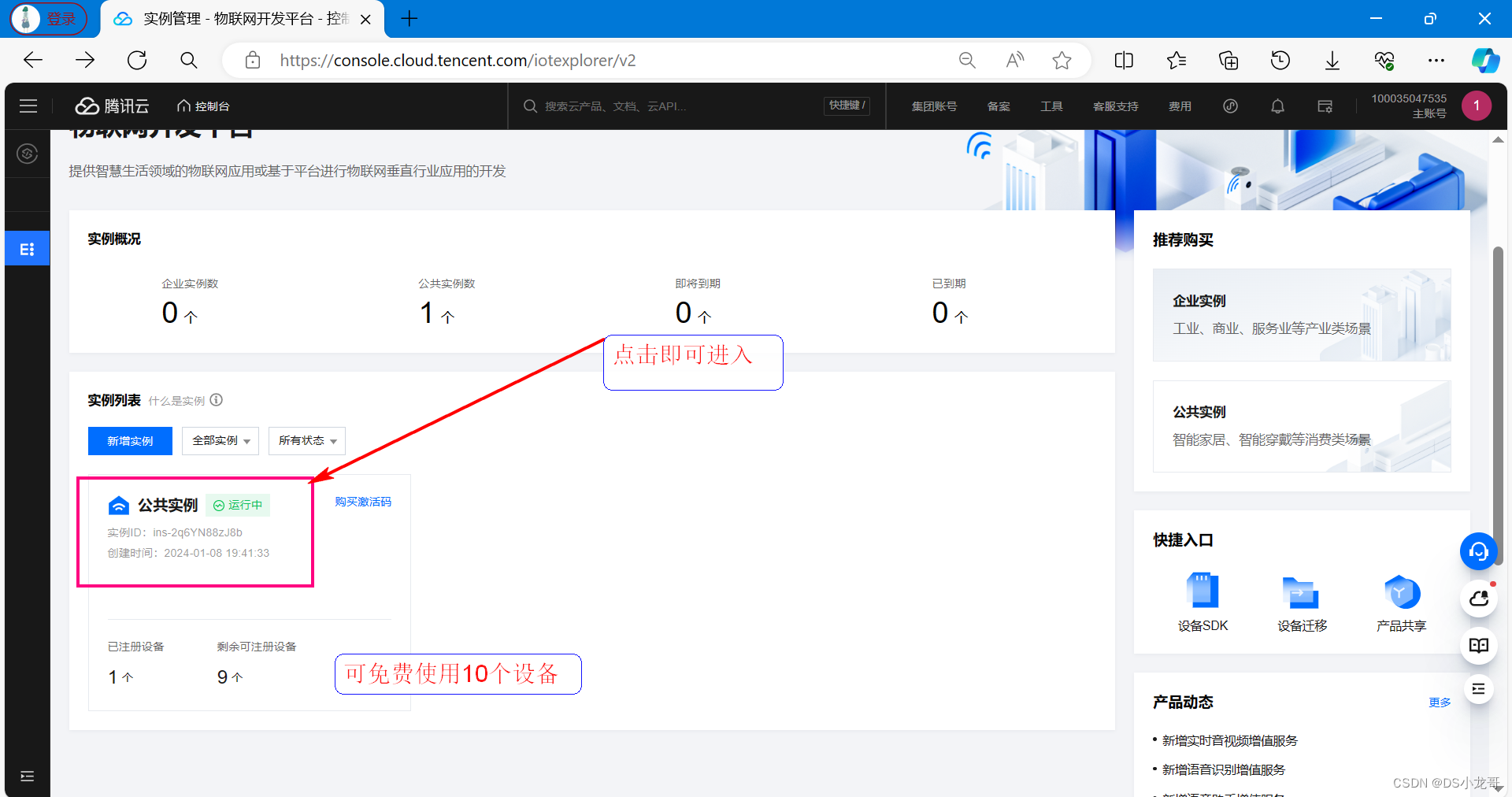Add page to favorites with star icon
This screenshot has height=797, width=1512.
[1062, 60]
